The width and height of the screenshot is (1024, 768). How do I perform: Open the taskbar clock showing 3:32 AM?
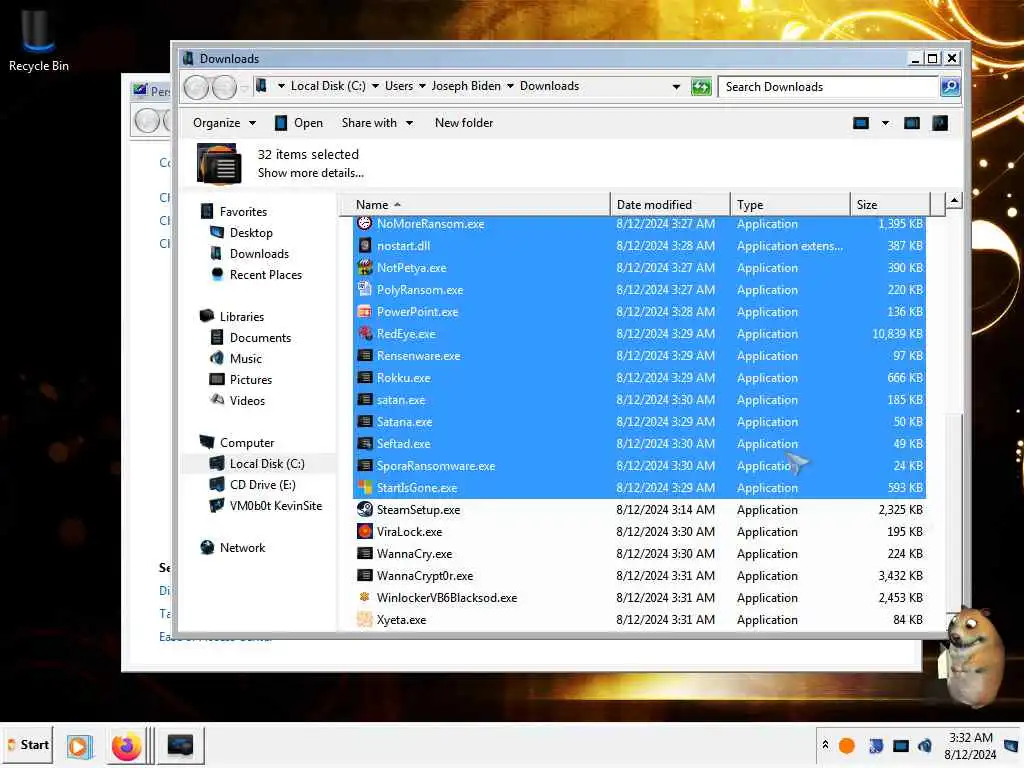point(970,746)
